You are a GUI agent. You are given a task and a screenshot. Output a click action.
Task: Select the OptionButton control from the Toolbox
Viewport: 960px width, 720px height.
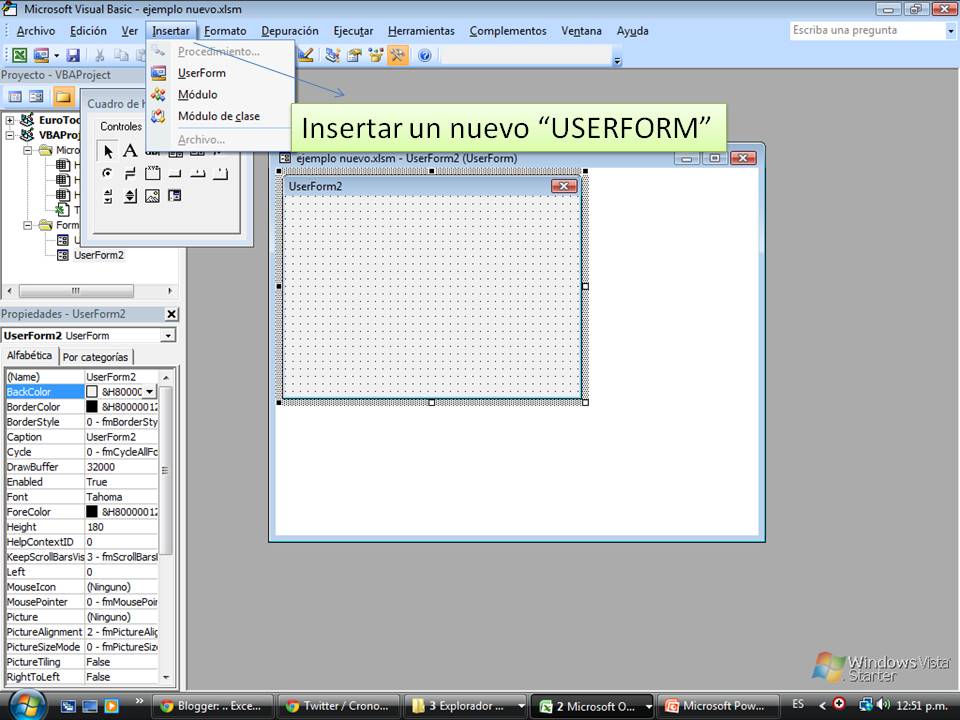pos(107,173)
